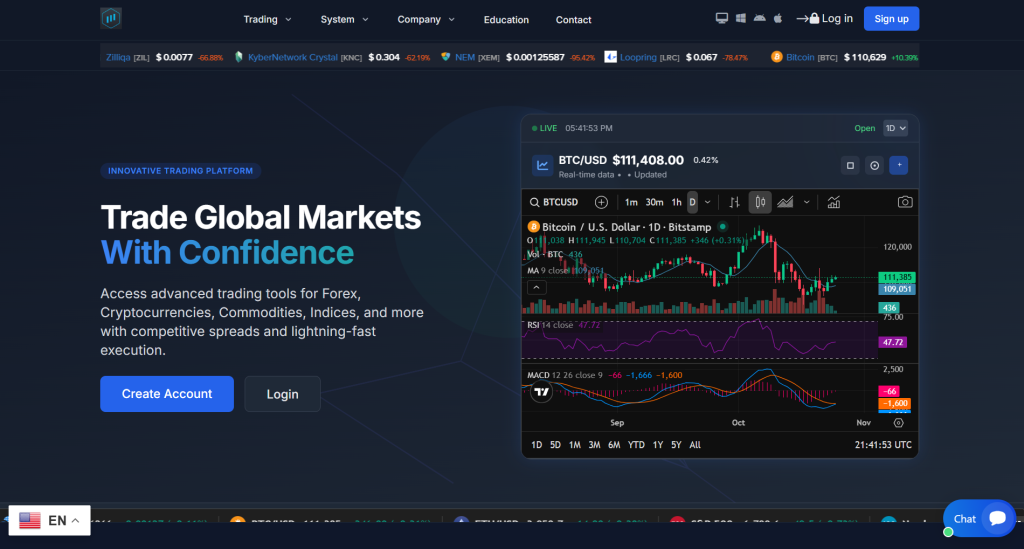
Task: Click the Create Account button
Action: [x=167, y=394]
